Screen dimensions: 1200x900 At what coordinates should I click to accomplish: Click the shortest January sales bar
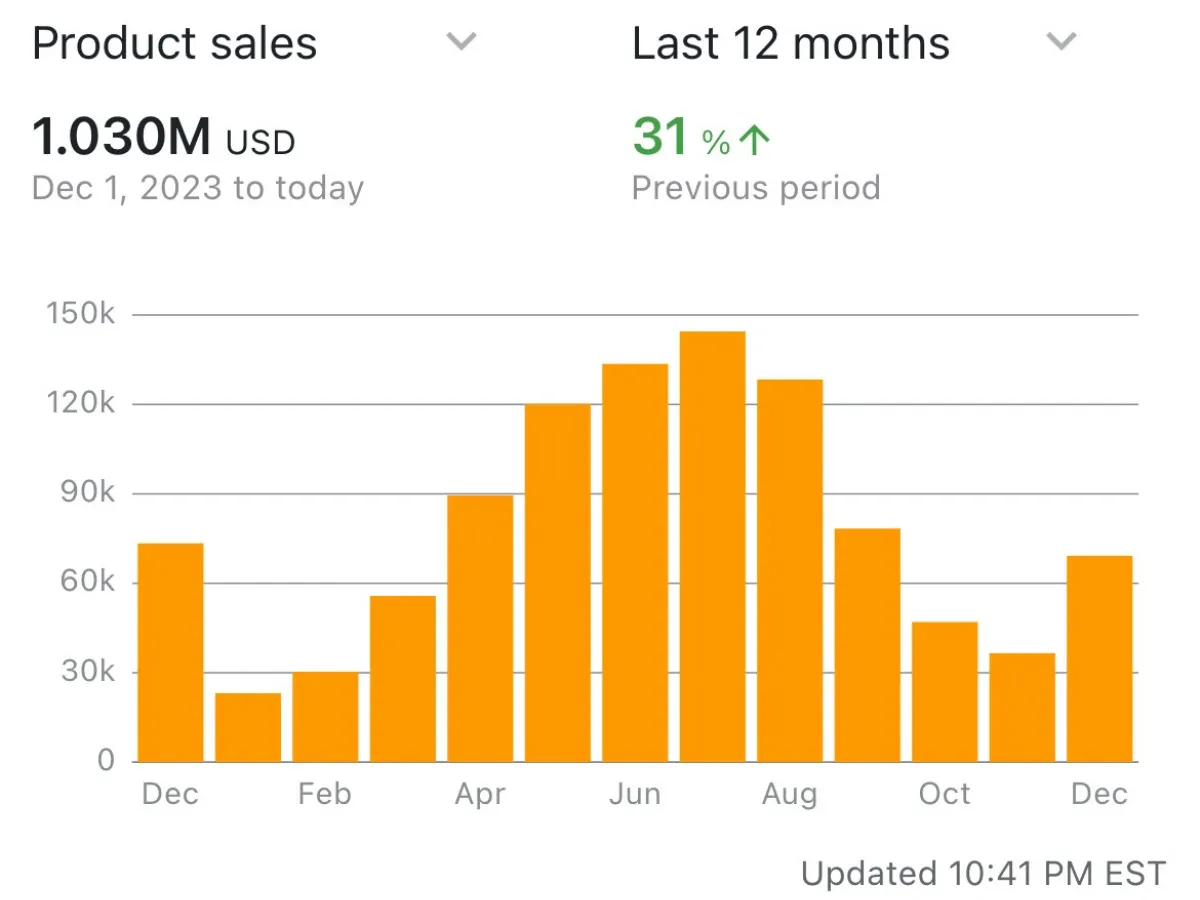[247, 725]
